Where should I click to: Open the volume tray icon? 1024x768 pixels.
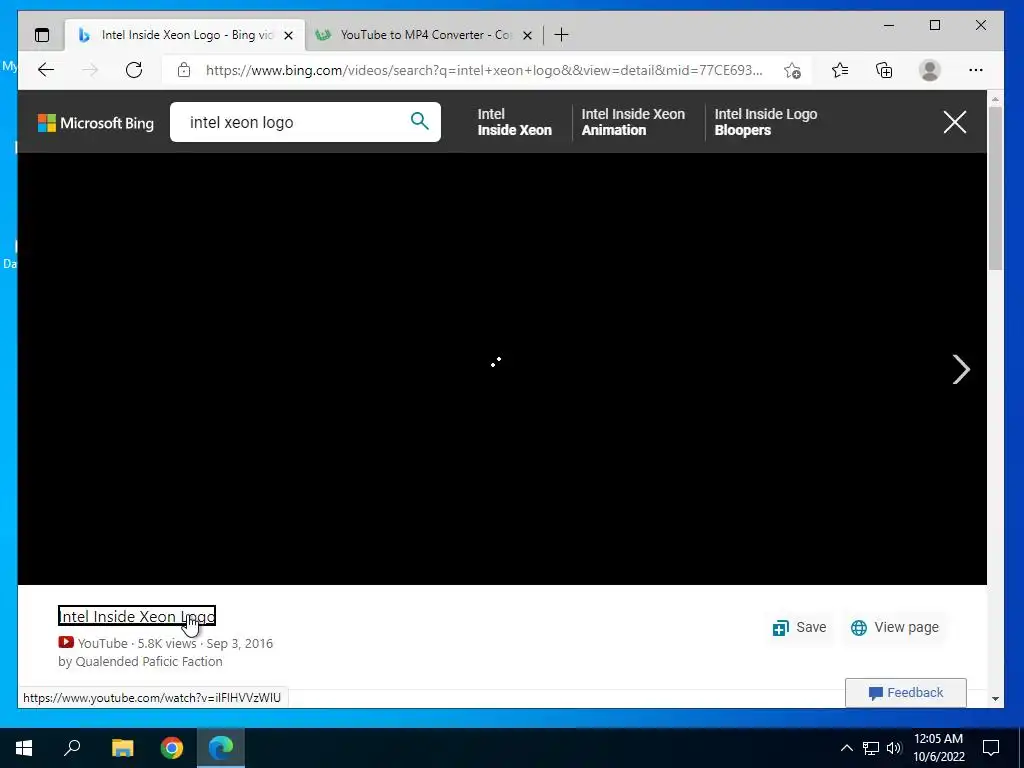click(894, 748)
